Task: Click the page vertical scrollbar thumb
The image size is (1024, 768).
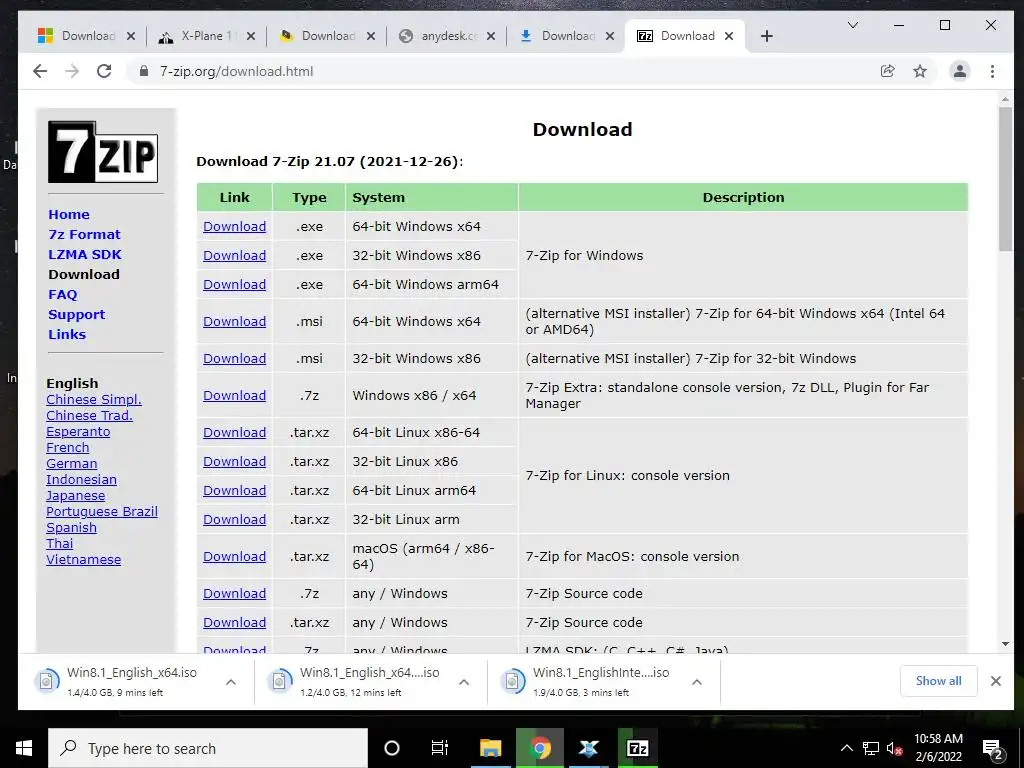Action: [x=1005, y=178]
